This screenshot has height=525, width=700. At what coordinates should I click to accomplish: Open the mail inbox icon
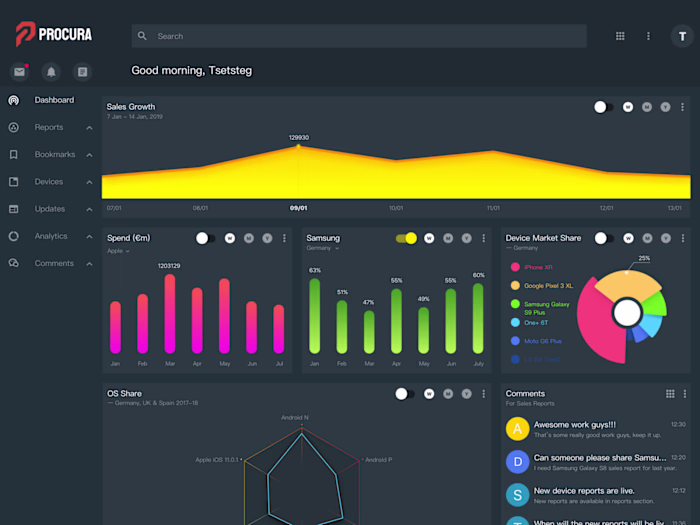19,71
